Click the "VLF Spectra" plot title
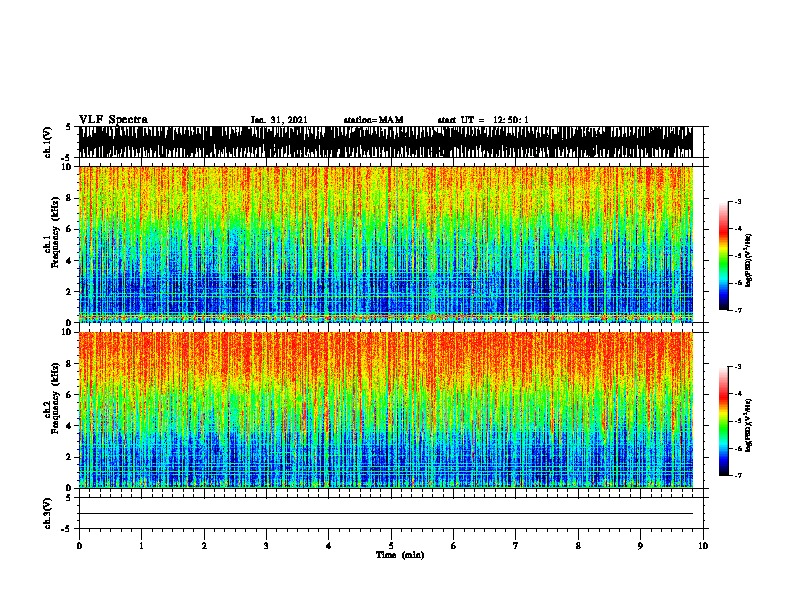 pyautogui.click(x=113, y=120)
